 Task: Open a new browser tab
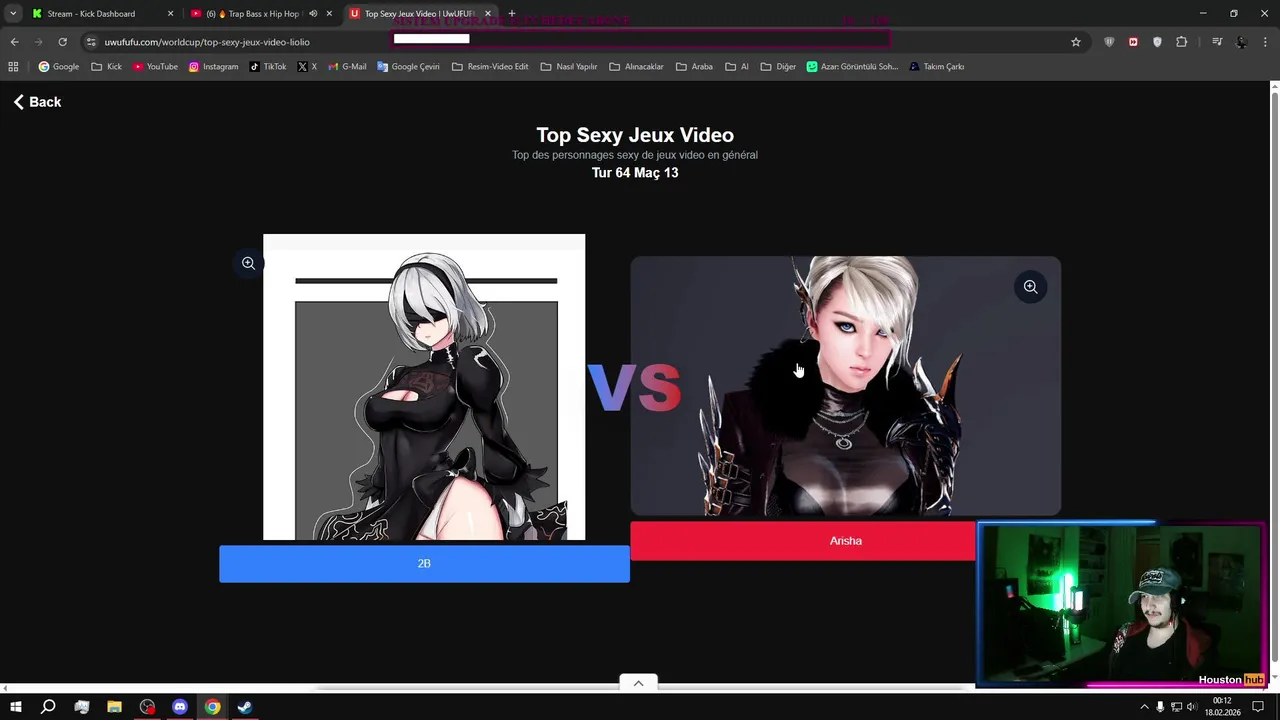[x=511, y=14]
